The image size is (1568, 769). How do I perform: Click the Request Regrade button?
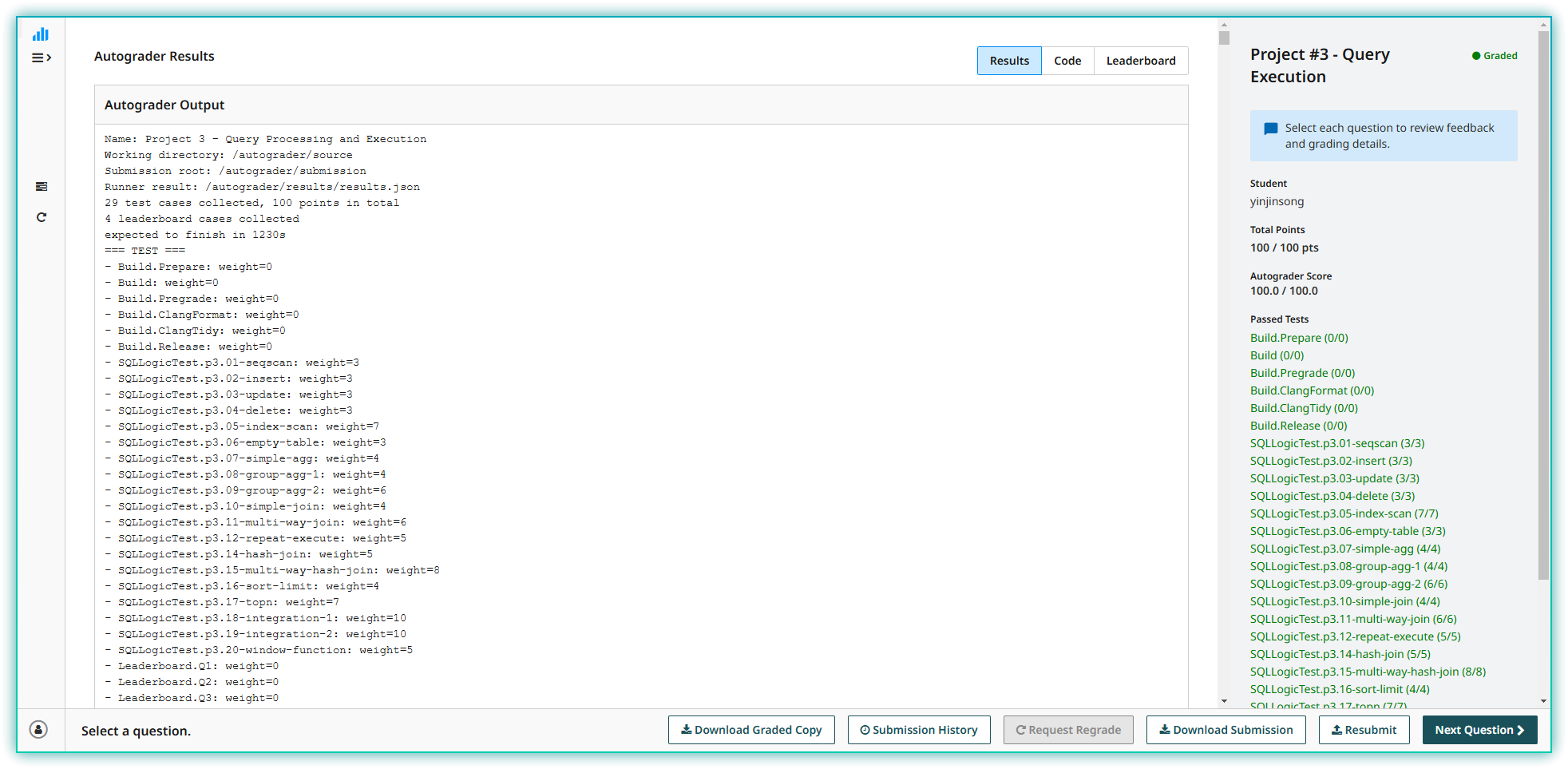pyautogui.click(x=1067, y=730)
